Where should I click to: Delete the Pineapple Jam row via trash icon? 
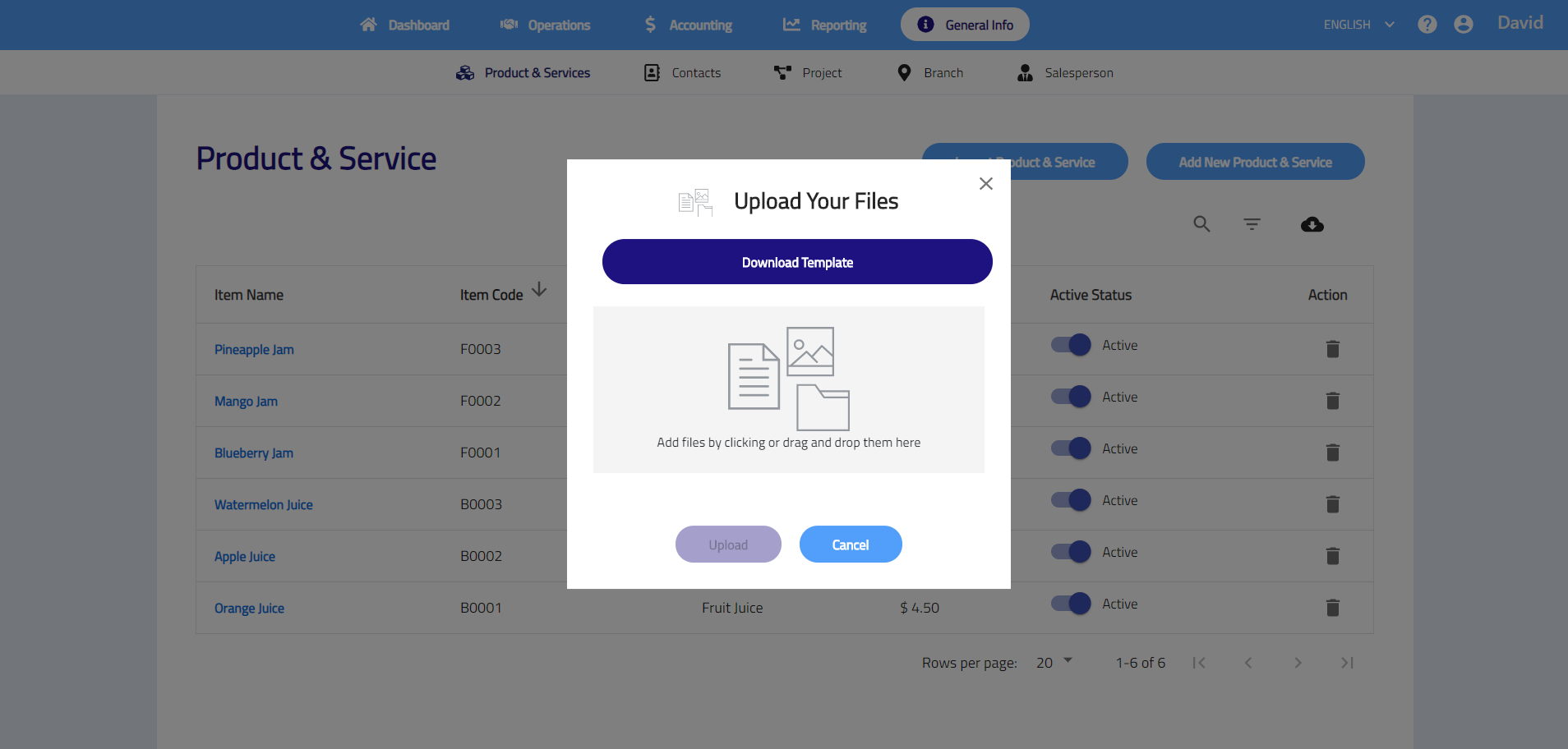1332,349
